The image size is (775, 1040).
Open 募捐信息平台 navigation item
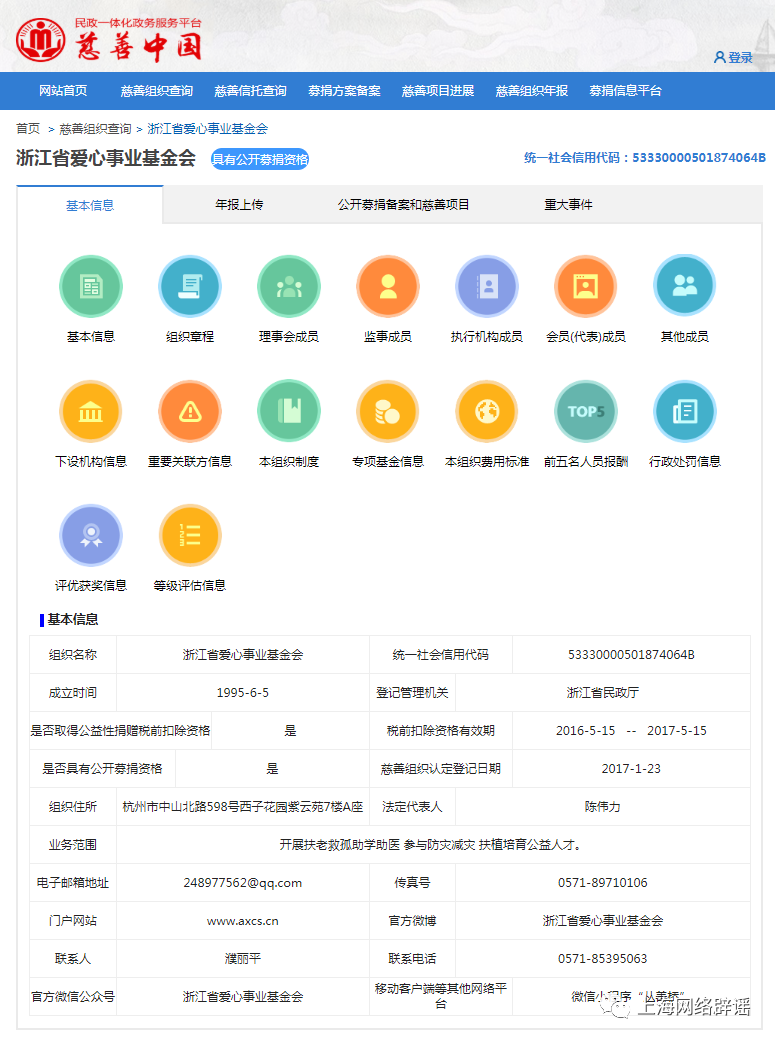click(x=625, y=91)
